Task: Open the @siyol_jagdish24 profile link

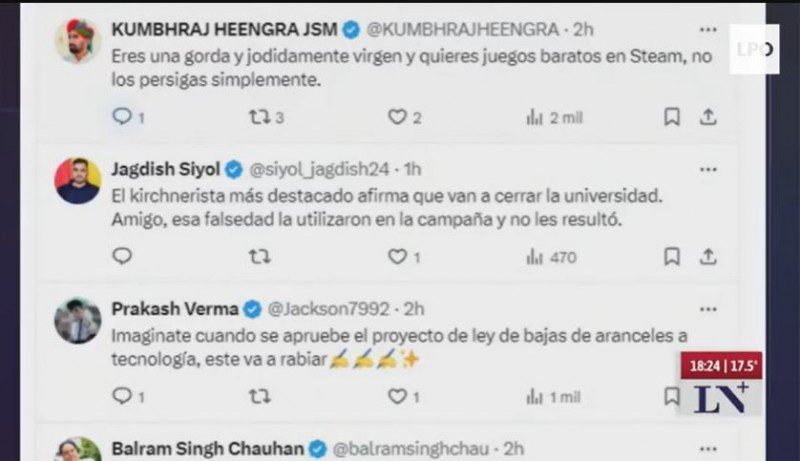Action: pyautogui.click(x=319, y=169)
